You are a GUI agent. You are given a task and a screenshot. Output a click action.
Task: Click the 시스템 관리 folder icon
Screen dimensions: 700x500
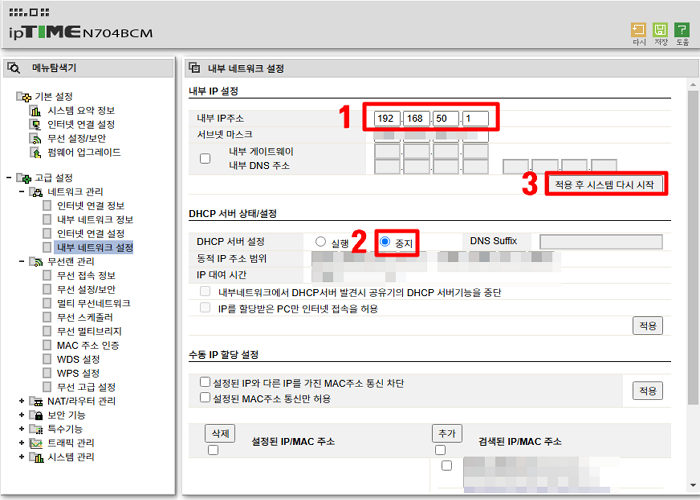click(x=36, y=457)
